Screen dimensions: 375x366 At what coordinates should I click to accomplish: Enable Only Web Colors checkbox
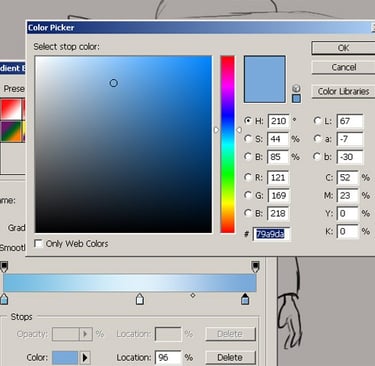39,244
